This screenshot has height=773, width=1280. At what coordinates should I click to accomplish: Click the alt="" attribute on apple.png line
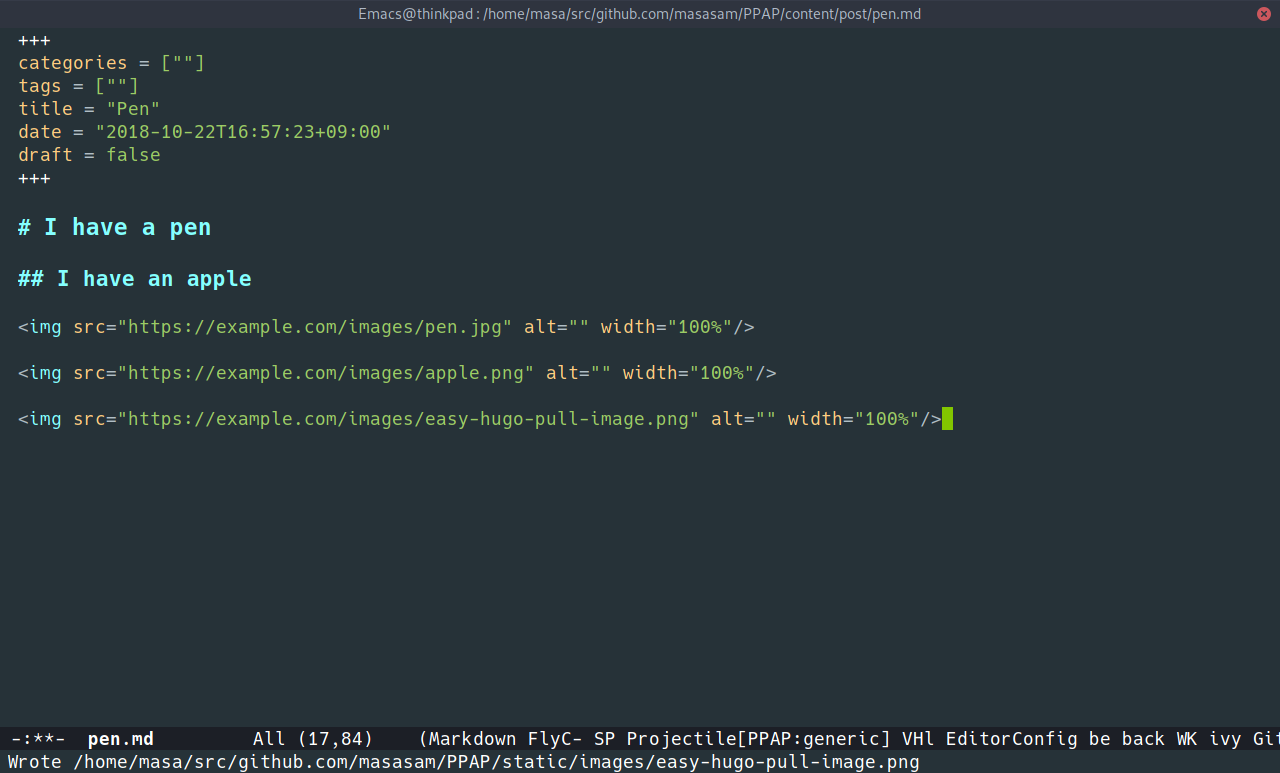579,373
